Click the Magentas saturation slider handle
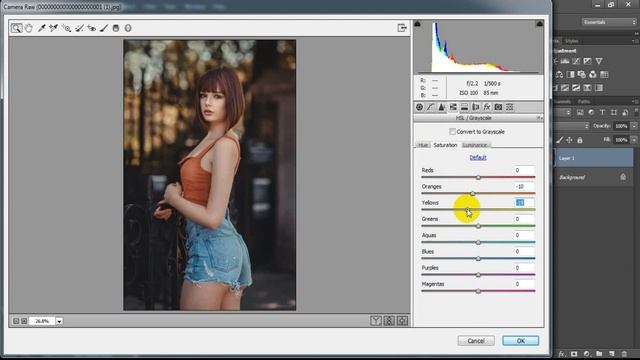This screenshot has height=360, width=640. [x=478, y=291]
